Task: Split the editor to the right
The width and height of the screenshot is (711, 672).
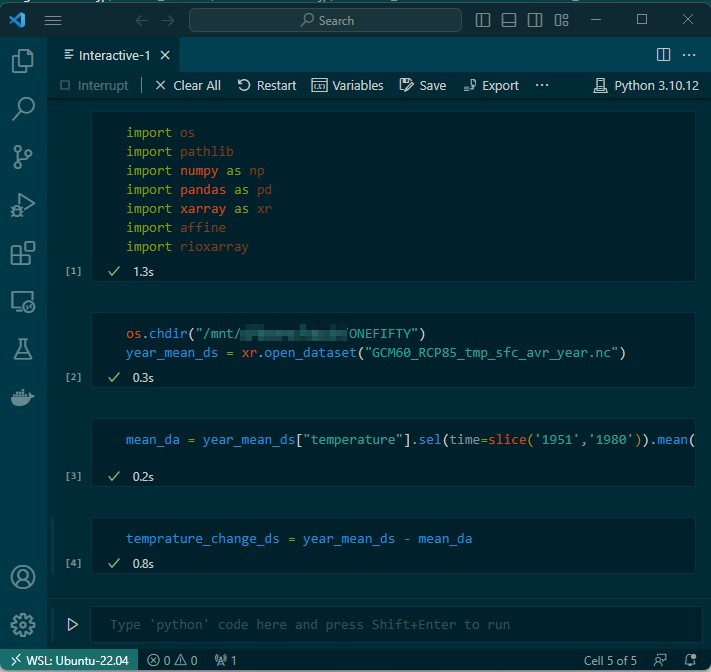Action: 663,55
